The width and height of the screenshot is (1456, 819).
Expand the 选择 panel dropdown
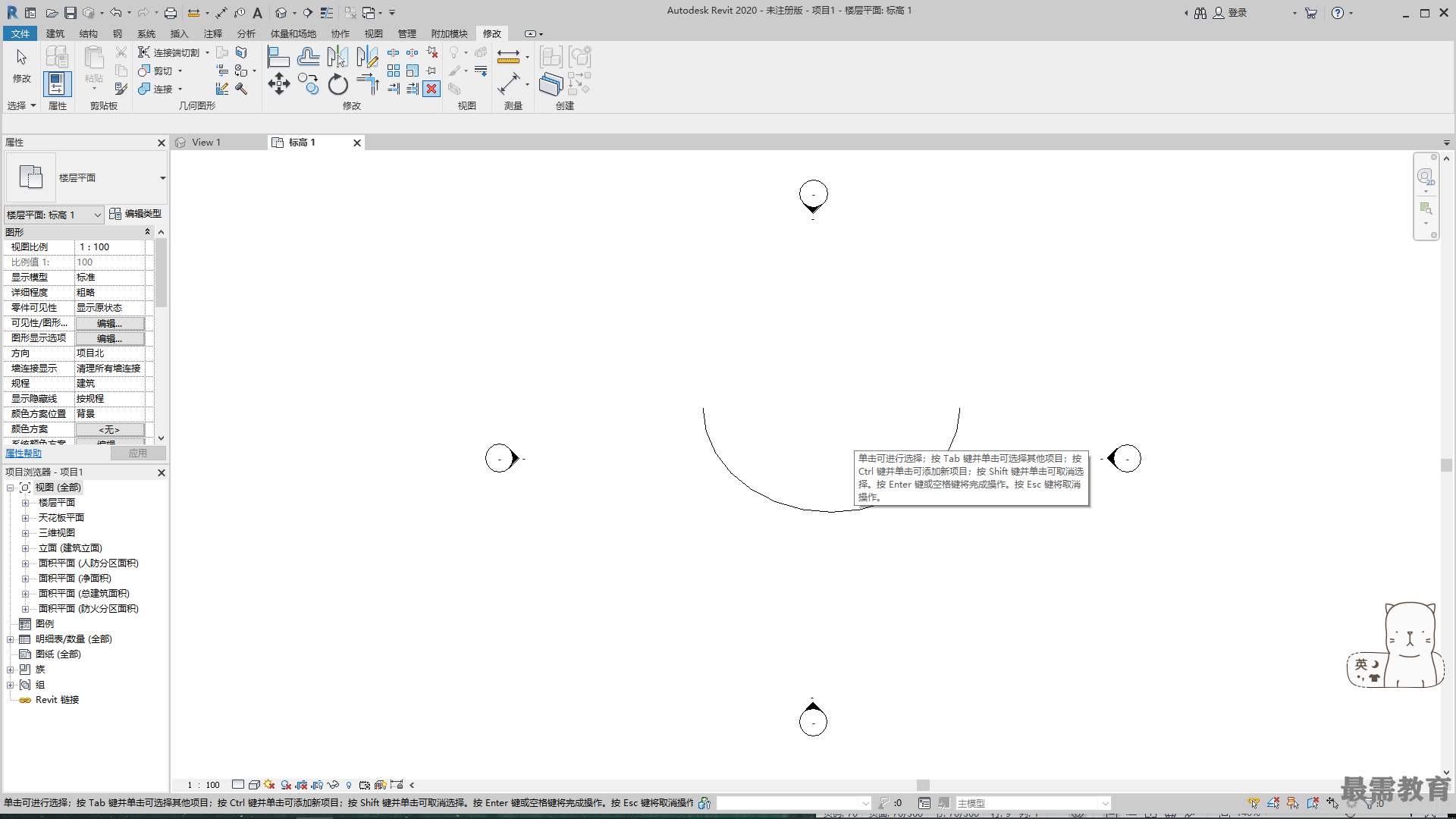coord(21,106)
